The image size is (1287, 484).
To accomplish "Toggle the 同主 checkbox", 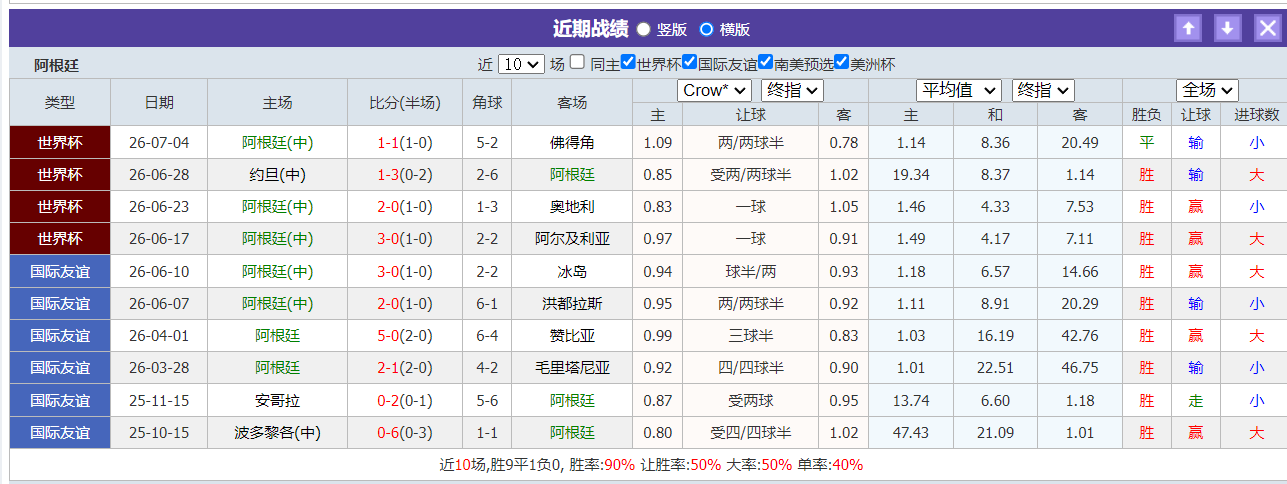I will coord(578,62).
